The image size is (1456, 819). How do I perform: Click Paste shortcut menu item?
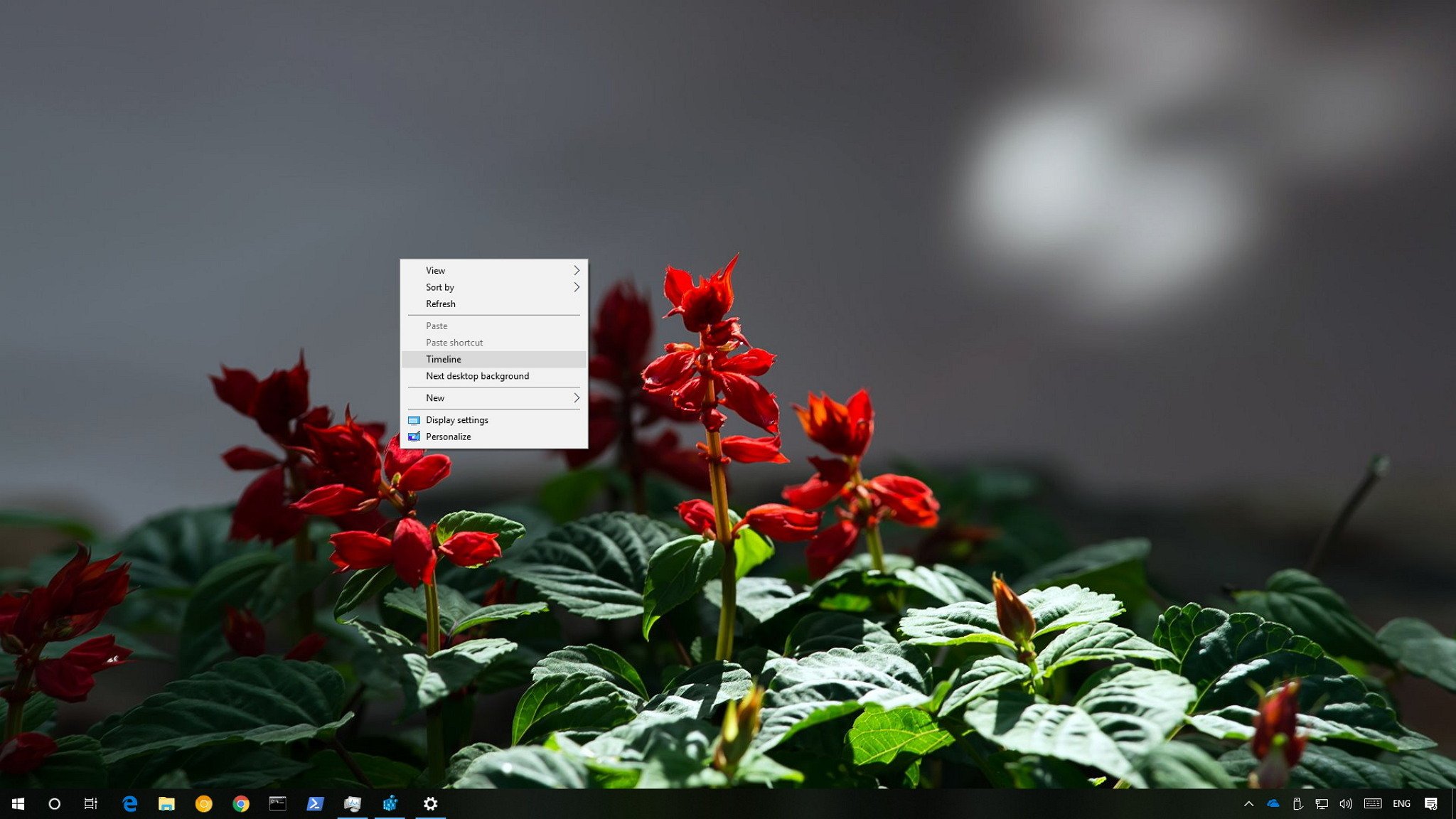tap(454, 342)
